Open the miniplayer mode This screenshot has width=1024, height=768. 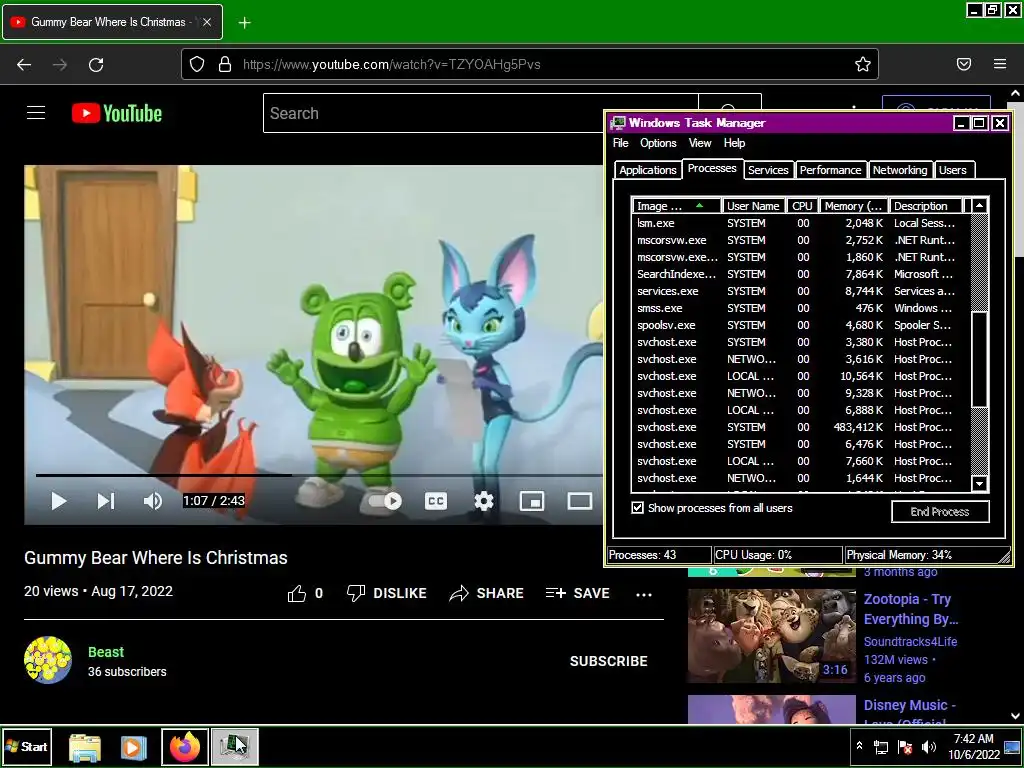[x=532, y=501]
